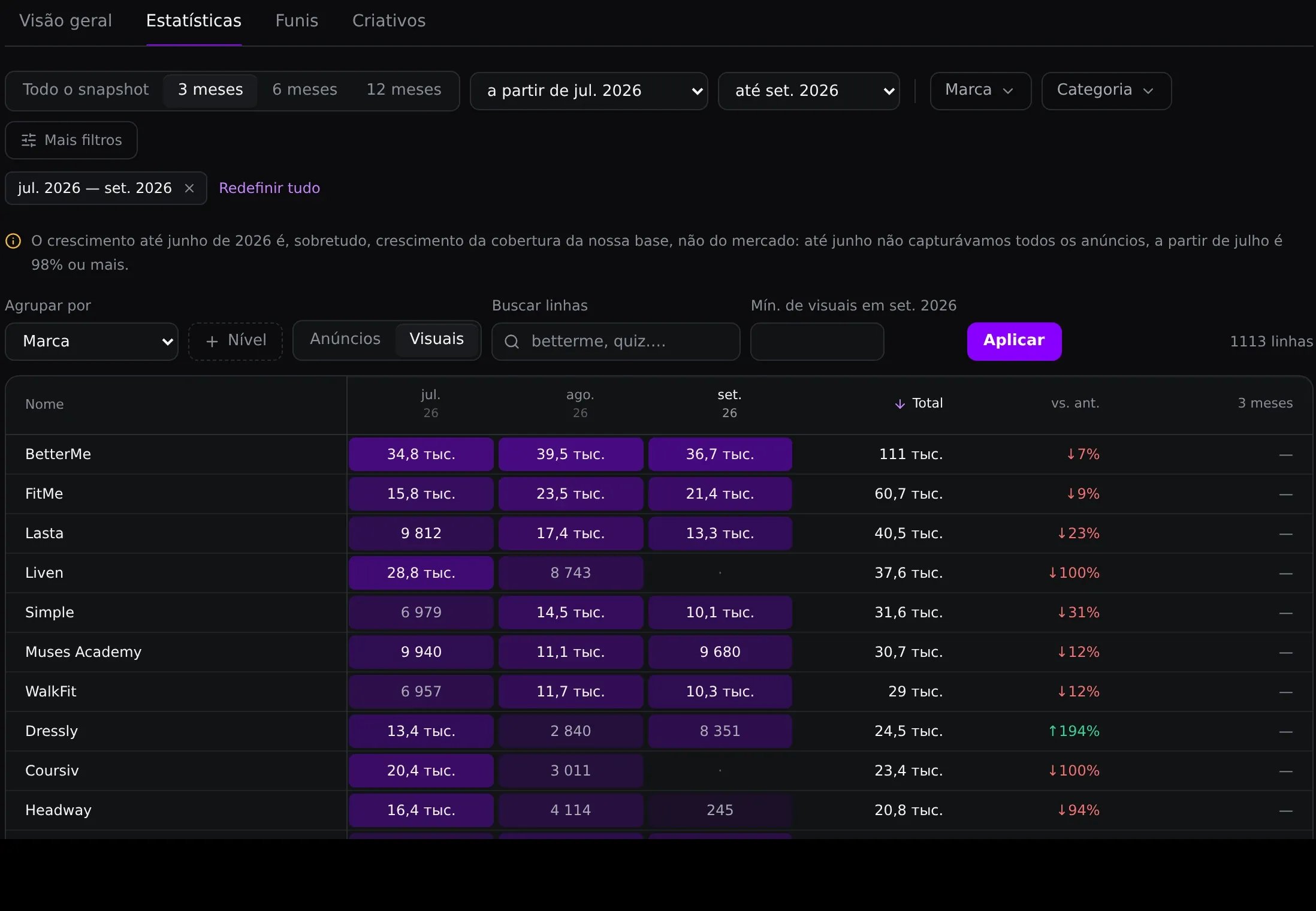
Task: Click the search magnifier icon in Buscar linhas
Action: coord(512,342)
